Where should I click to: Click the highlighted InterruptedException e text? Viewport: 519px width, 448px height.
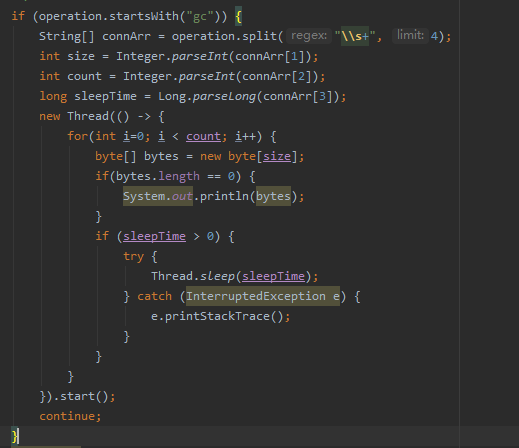point(263,296)
